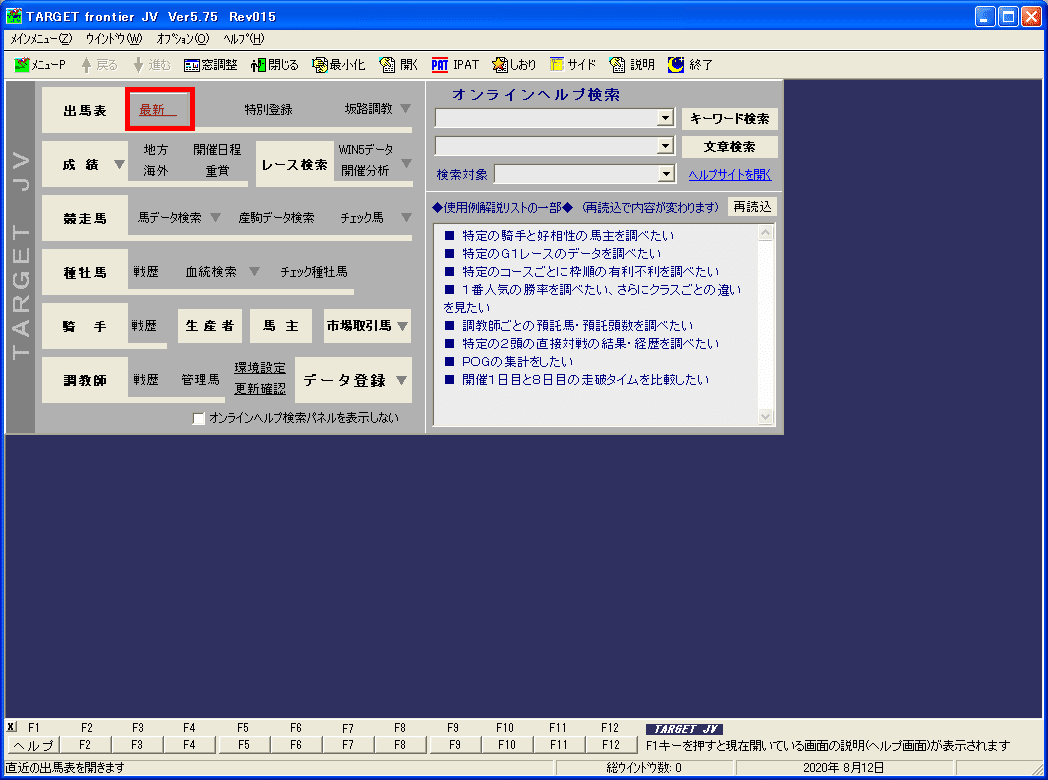The height and width of the screenshot is (780, 1048).
Task: Open POGの集計をしたい help entry
Action: [517, 362]
